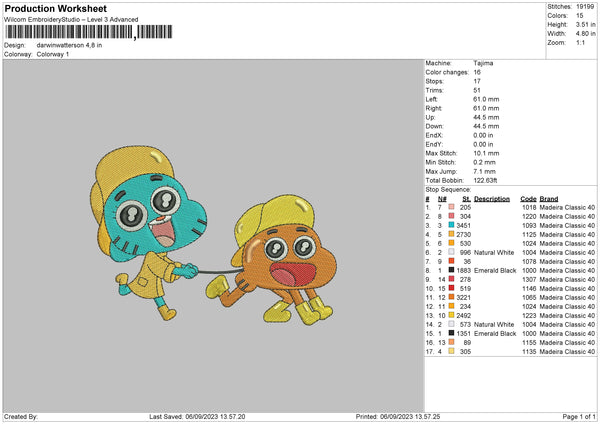Click the Color changes value '16'
The height and width of the screenshot is (424, 600).
click(x=477, y=72)
